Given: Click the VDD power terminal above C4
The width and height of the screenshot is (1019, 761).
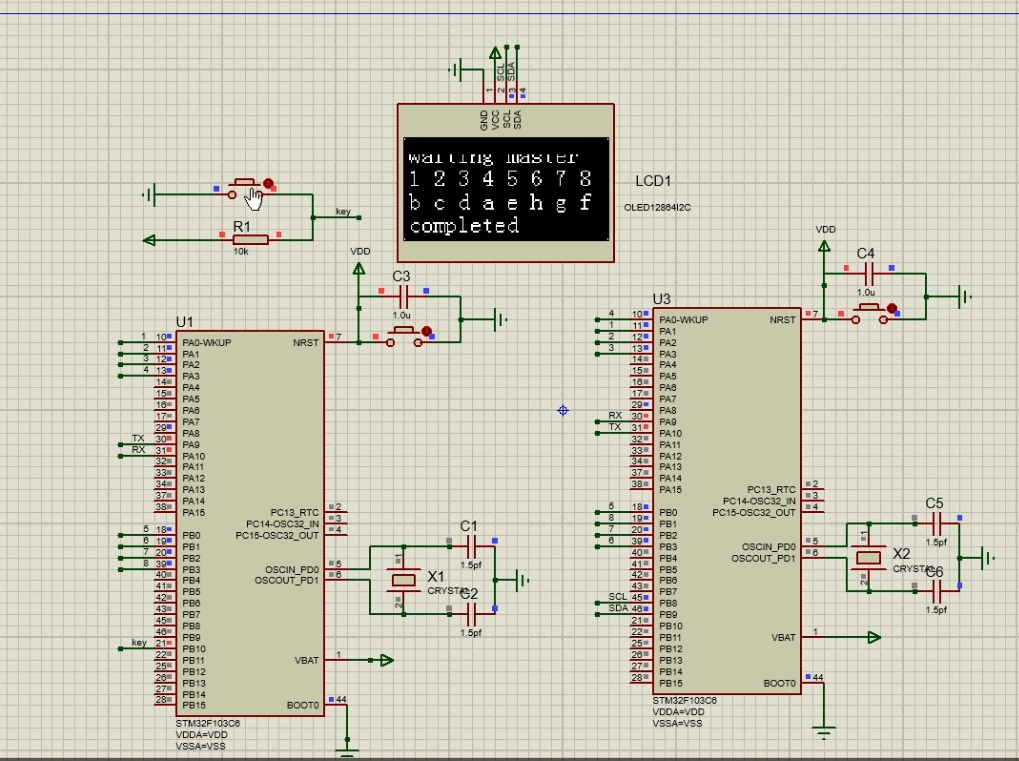Looking at the screenshot, I should [x=824, y=246].
